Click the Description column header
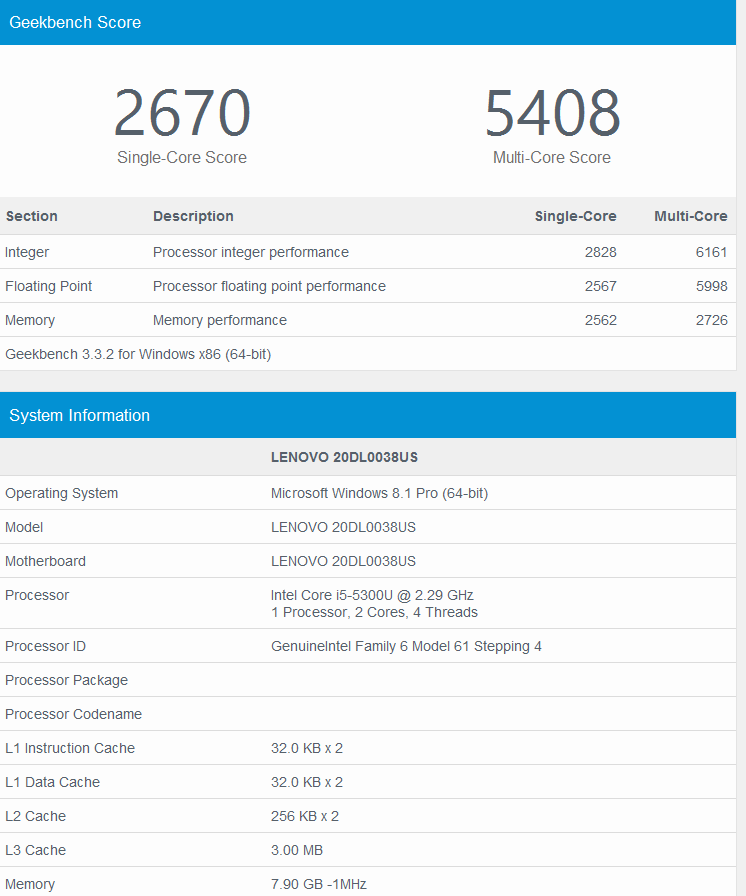This screenshot has width=746, height=896. point(193,216)
